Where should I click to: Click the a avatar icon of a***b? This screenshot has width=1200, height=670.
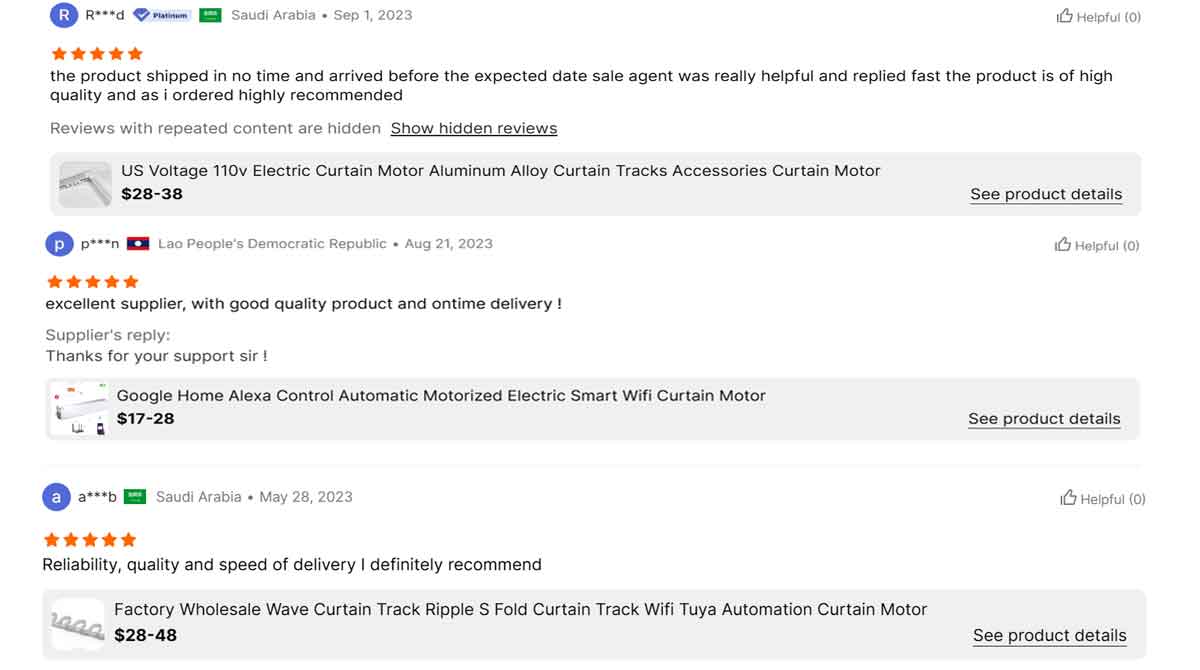point(56,497)
